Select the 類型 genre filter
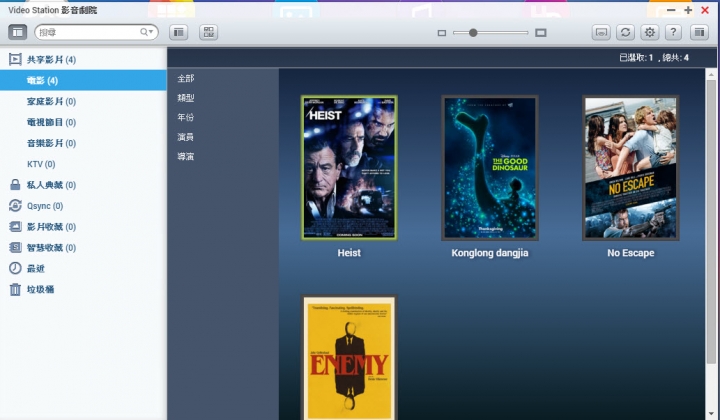The height and width of the screenshot is (420, 720). (x=186, y=98)
